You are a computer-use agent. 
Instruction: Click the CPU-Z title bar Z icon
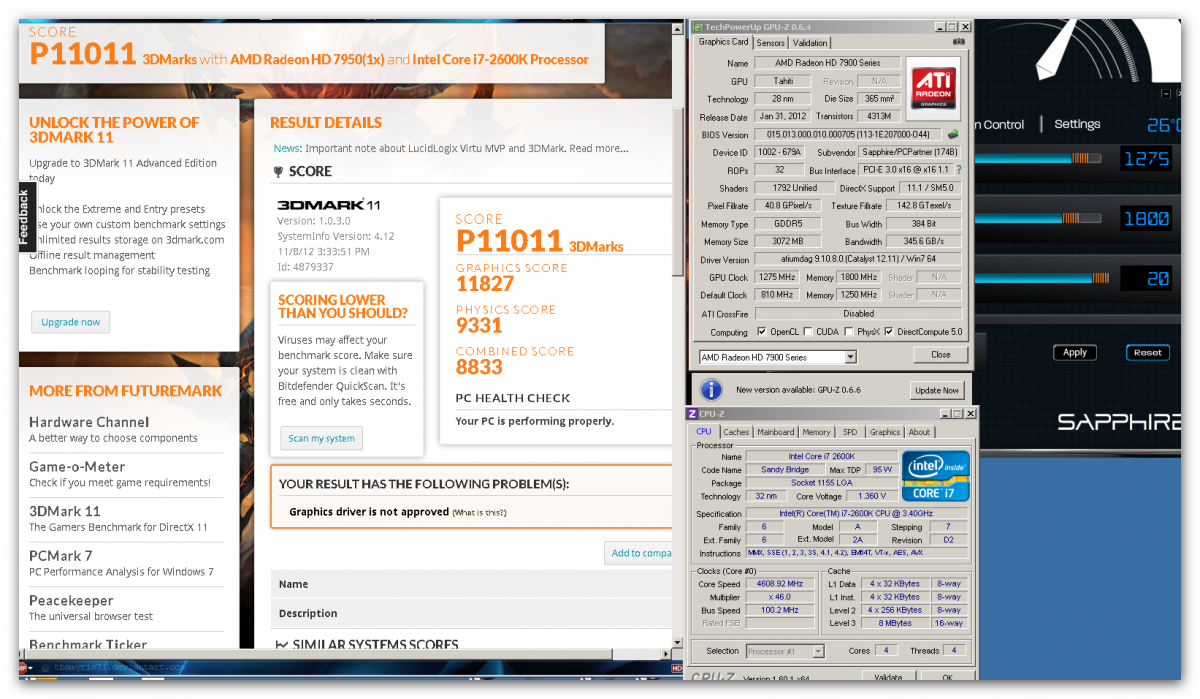pos(692,414)
